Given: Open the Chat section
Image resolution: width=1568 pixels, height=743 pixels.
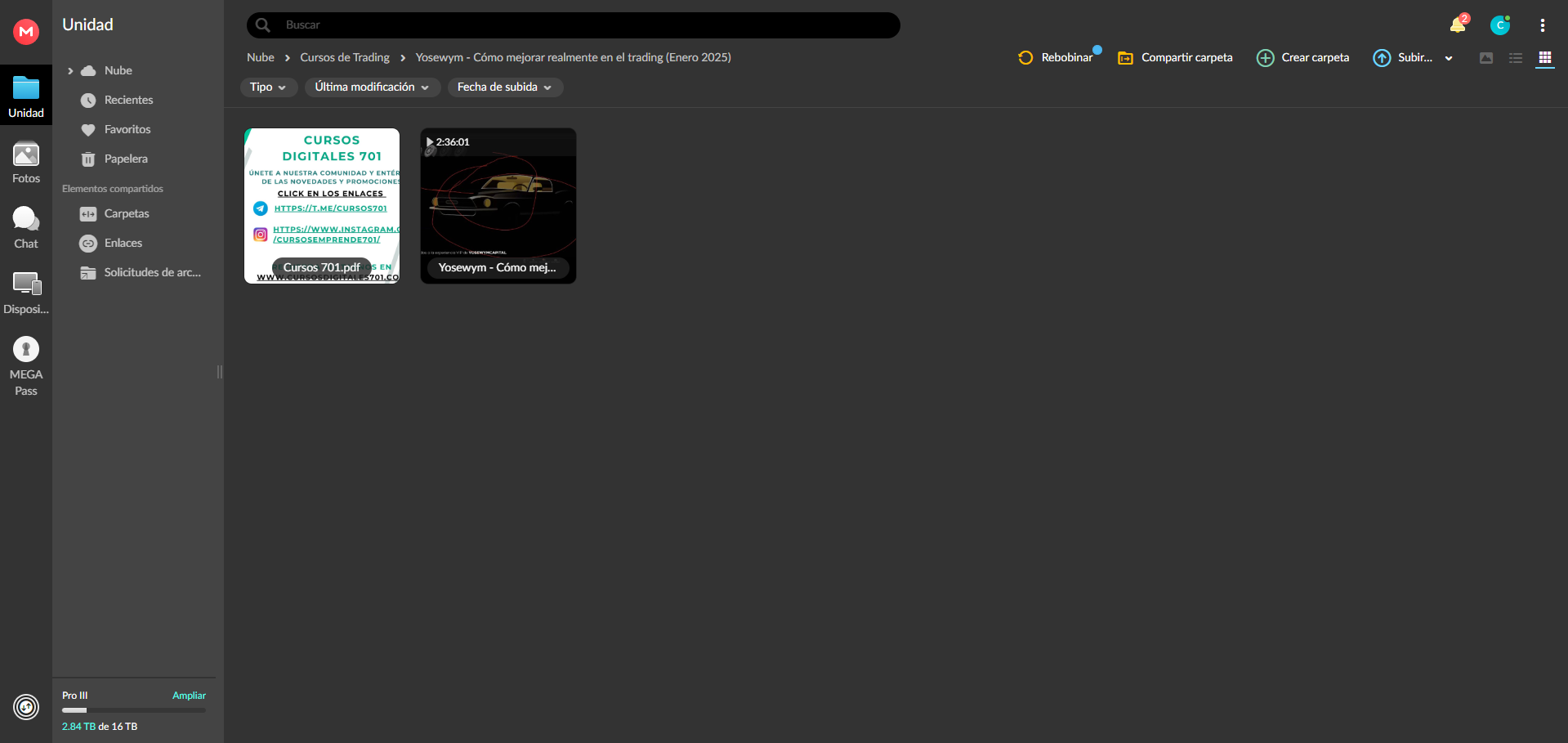Looking at the screenshot, I should [26, 227].
